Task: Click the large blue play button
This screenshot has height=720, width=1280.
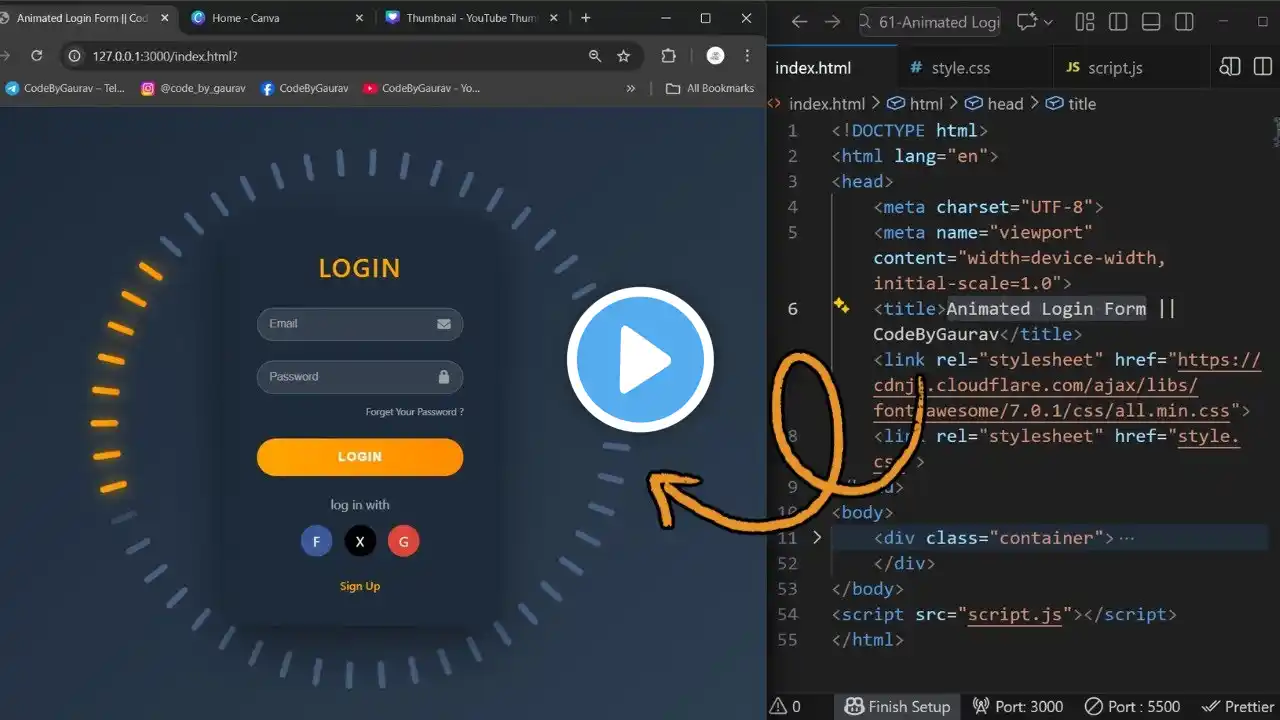Action: point(640,359)
